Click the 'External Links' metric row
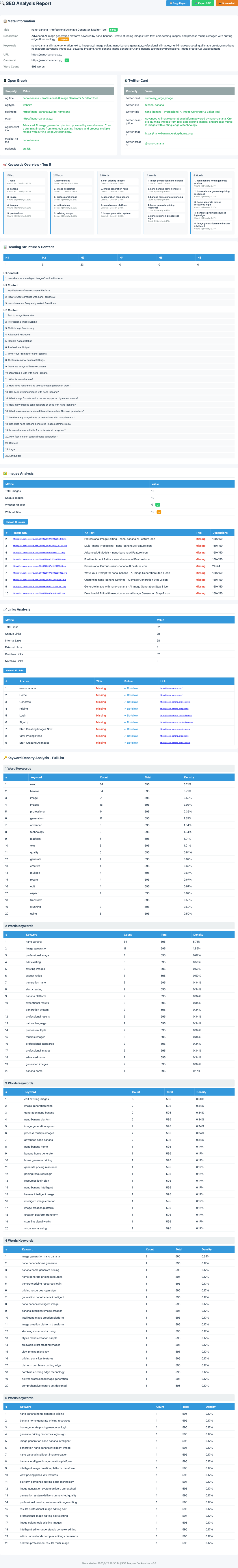The width and height of the screenshot is (238, 1568). pos(119,647)
